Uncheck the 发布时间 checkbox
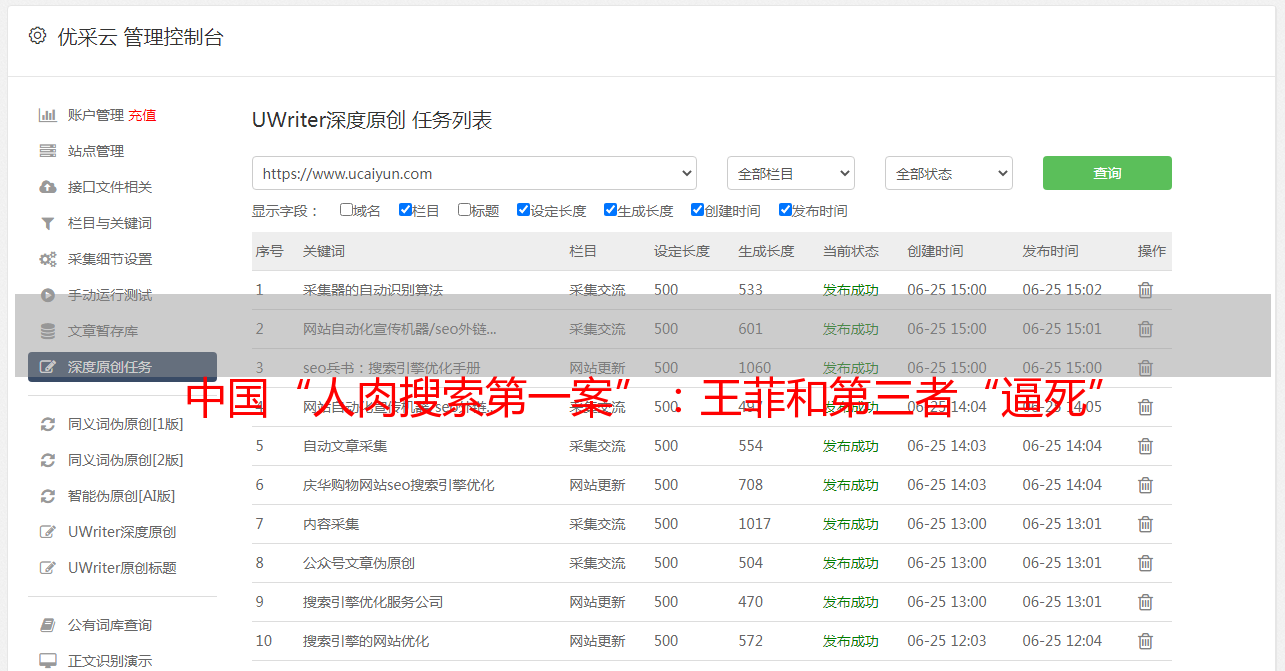 (785, 210)
